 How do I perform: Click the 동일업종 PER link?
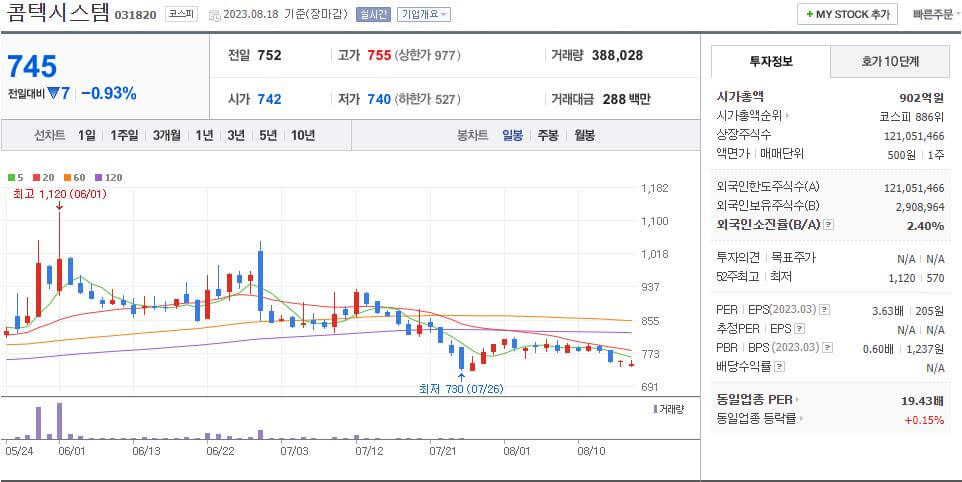(x=754, y=400)
